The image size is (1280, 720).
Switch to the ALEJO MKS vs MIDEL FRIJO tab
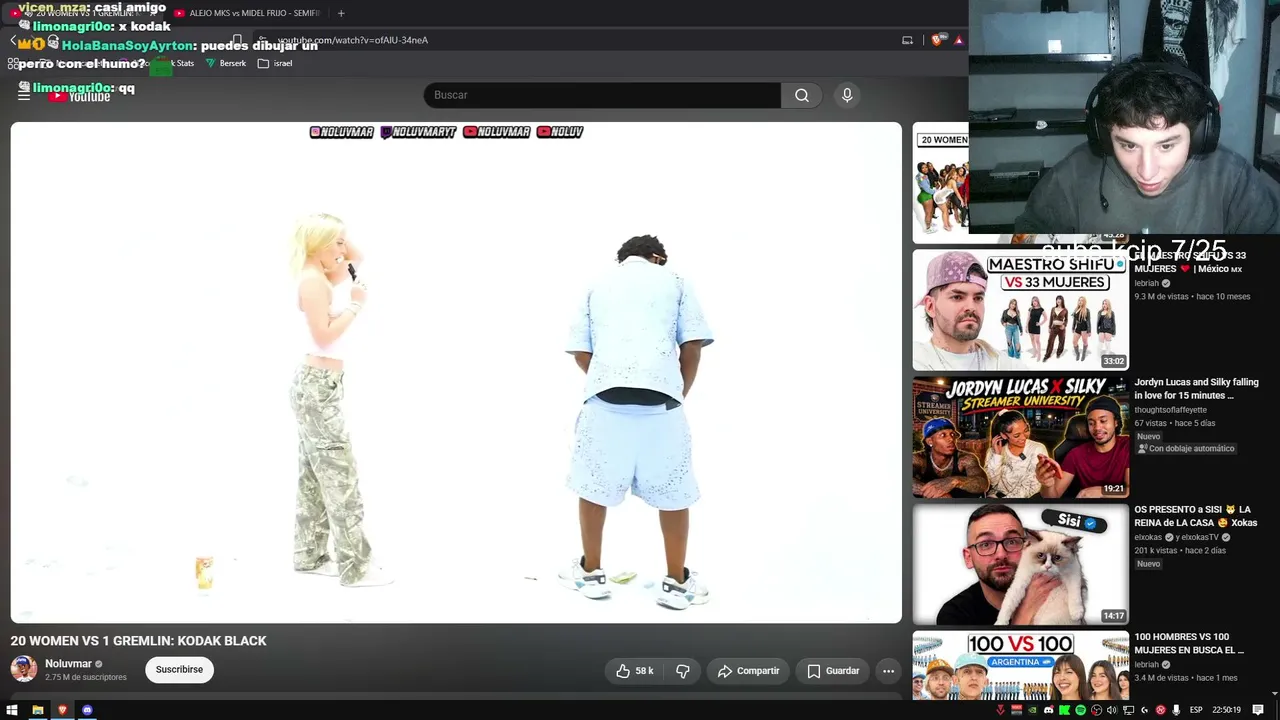[x=246, y=13]
